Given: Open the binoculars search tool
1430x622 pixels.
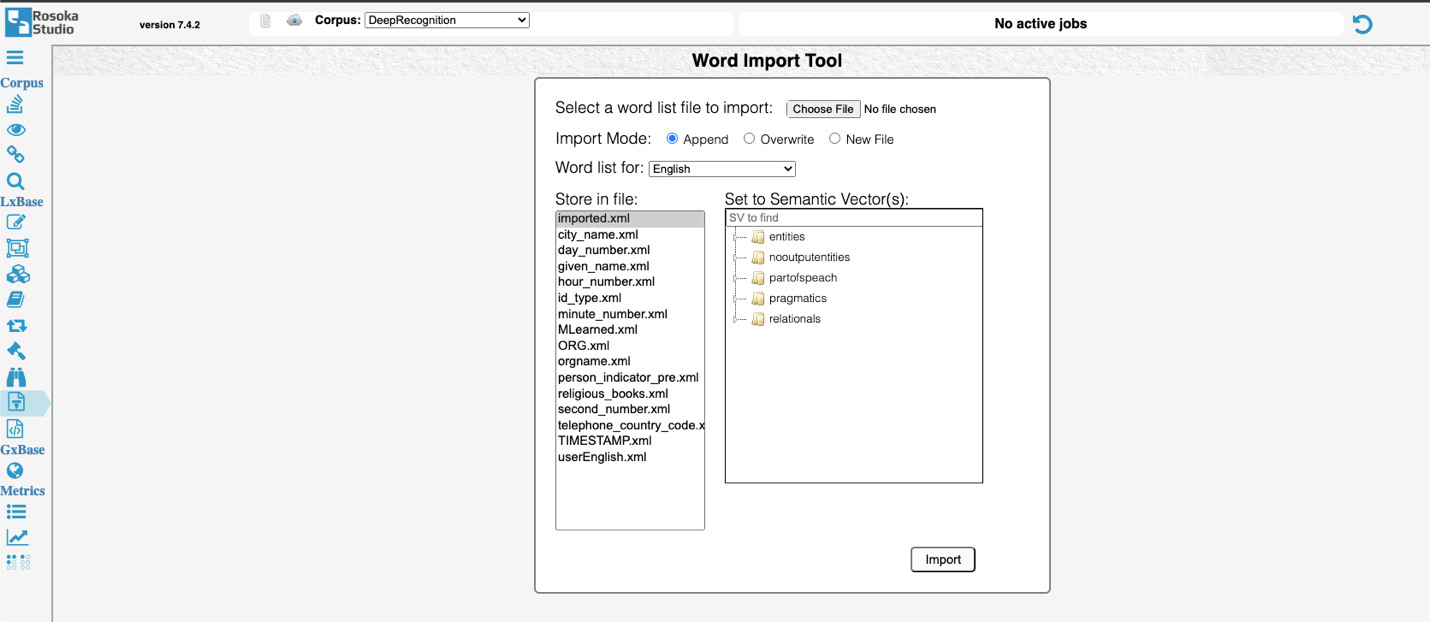Looking at the screenshot, I should (17, 376).
